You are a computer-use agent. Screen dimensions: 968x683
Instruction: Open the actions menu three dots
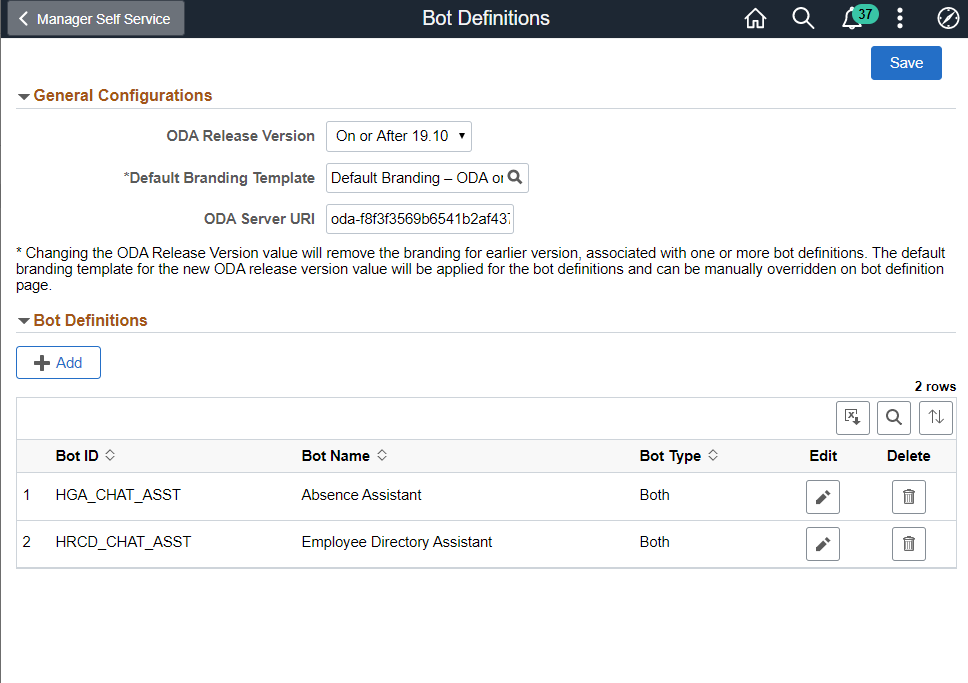click(x=899, y=19)
